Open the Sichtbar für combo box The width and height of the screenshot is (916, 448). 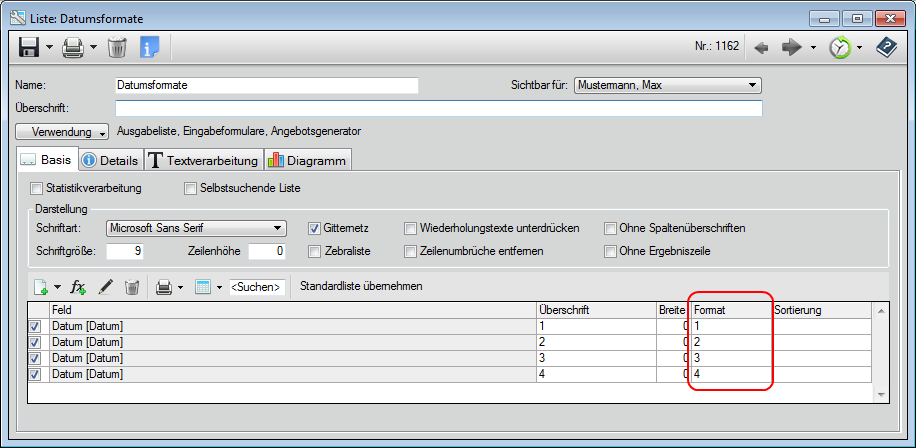point(668,85)
